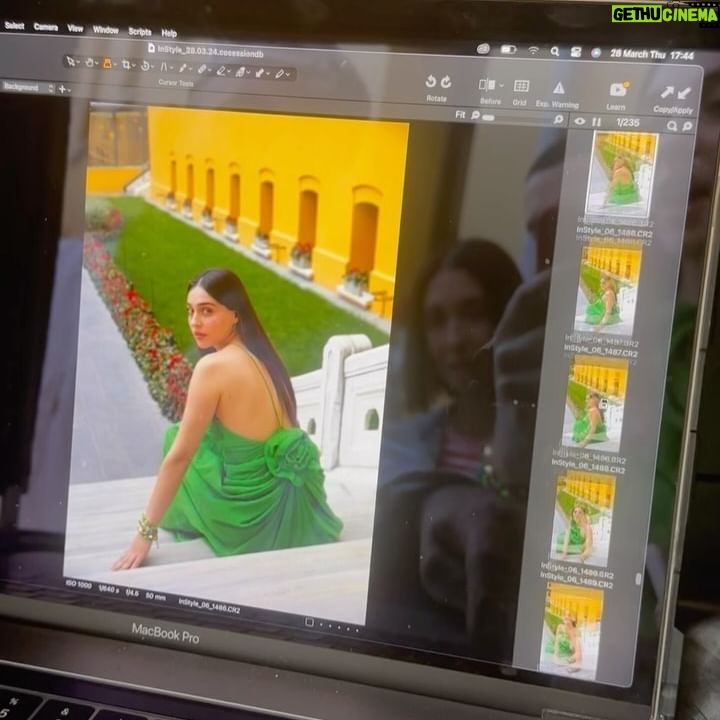720x720 pixels.
Task: Click the battery status icon
Action: (508, 49)
